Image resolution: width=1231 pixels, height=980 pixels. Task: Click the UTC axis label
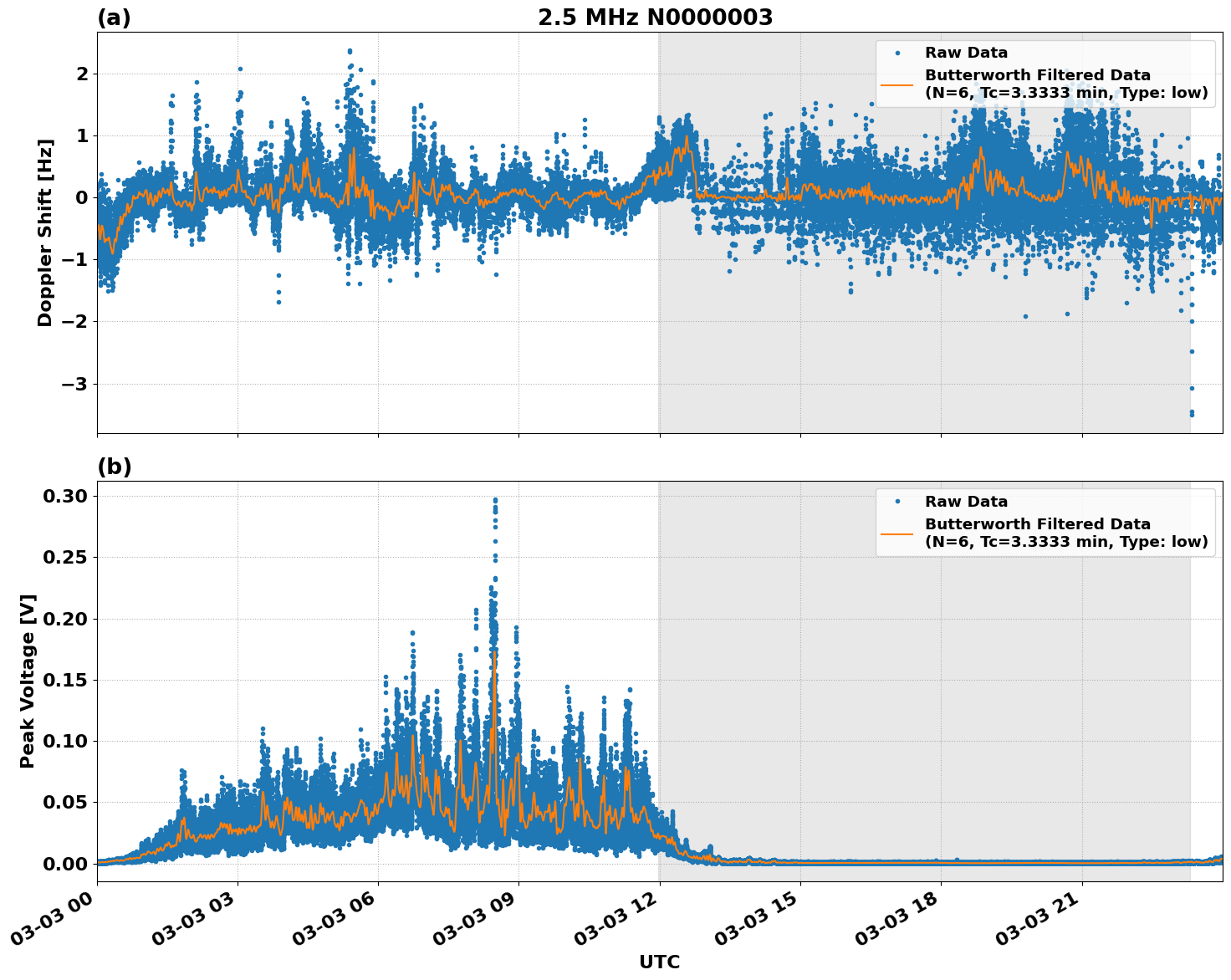pos(658,962)
